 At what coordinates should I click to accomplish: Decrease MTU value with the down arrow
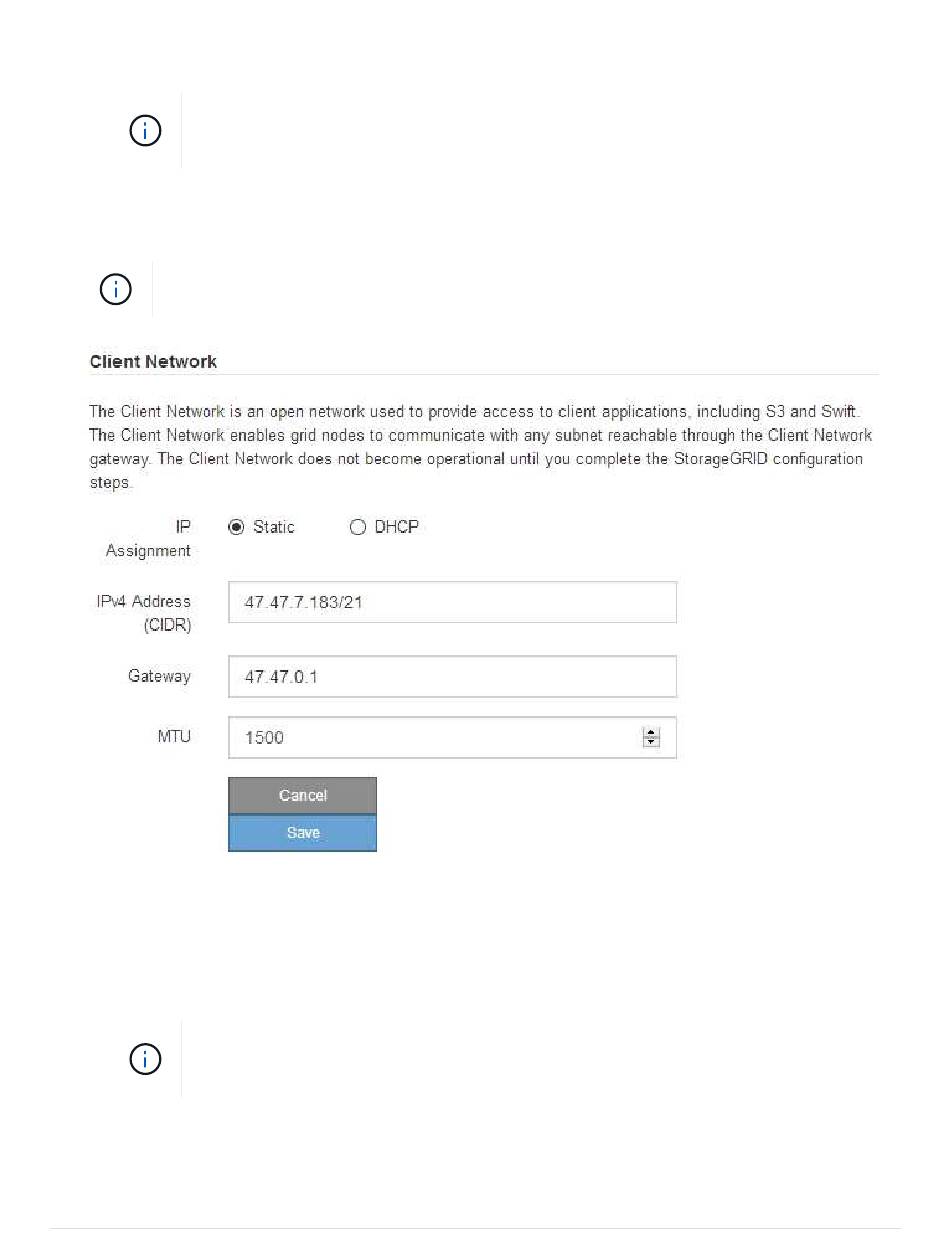[x=652, y=742]
